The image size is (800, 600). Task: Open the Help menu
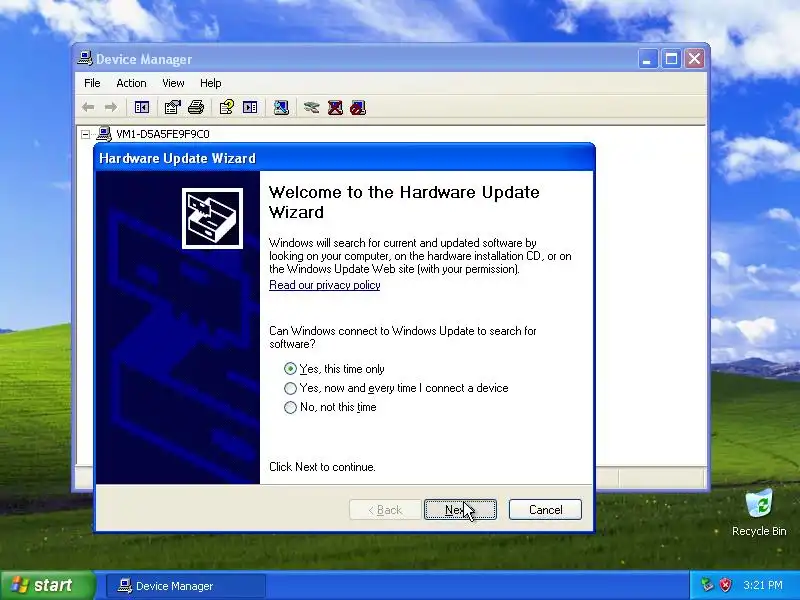(210, 83)
